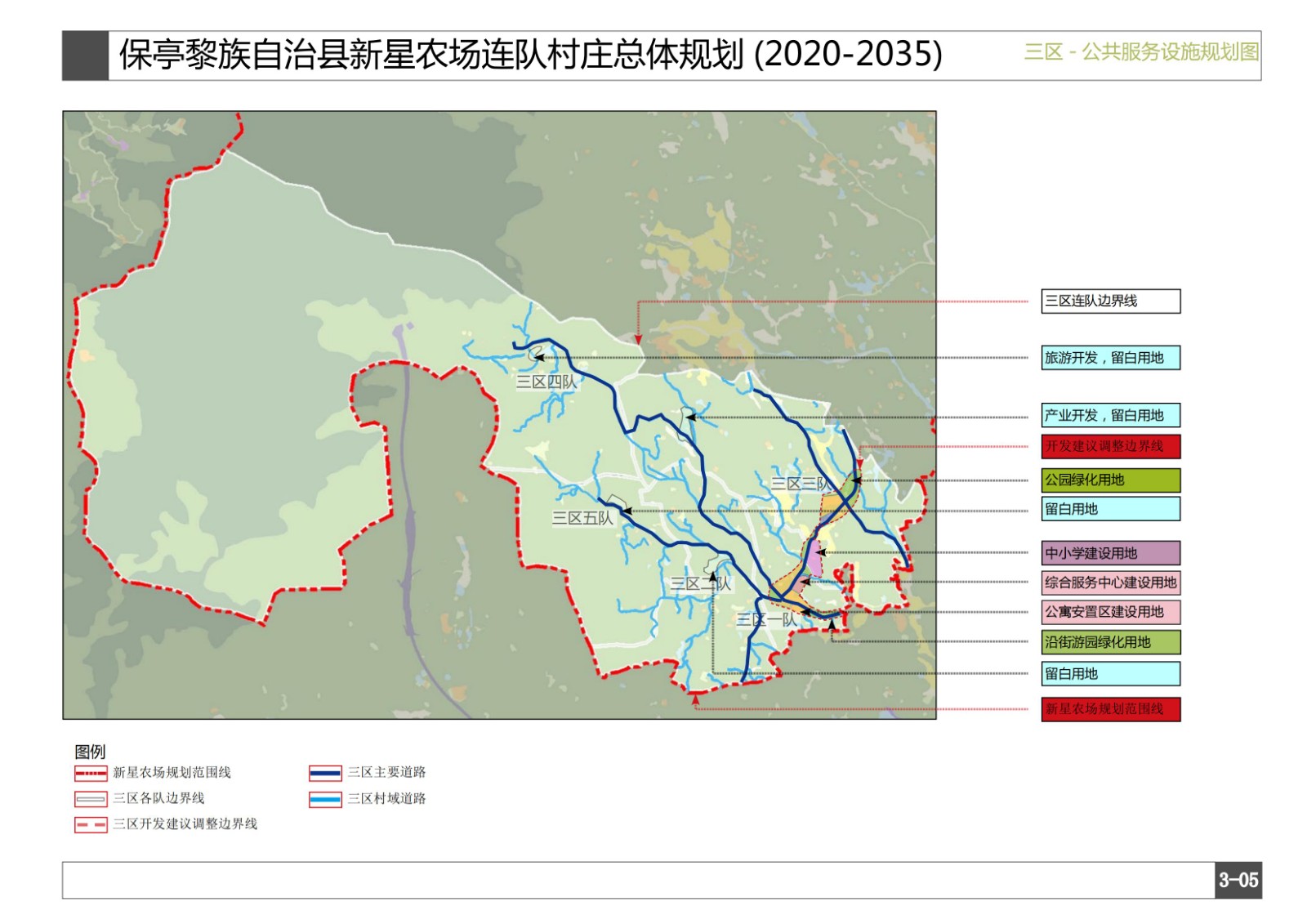The height and width of the screenshot is (924, 1307).
Task: Click the 三区 - 公共服务设施规划图 header subtitle
Action: 1141,52
